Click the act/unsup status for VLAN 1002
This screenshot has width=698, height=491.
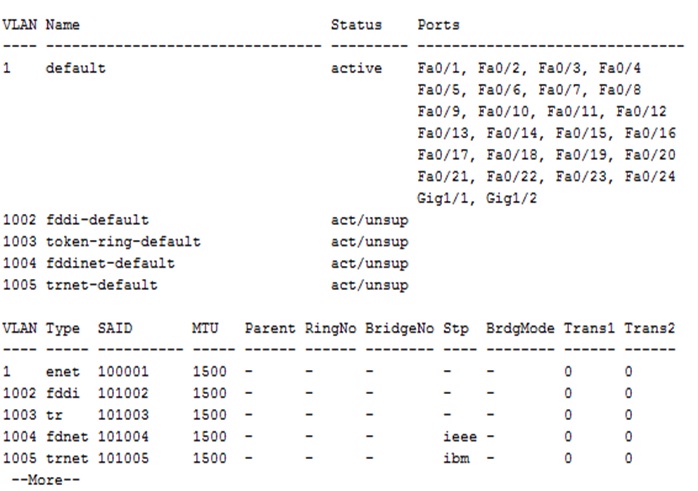[x=369, y=220]
